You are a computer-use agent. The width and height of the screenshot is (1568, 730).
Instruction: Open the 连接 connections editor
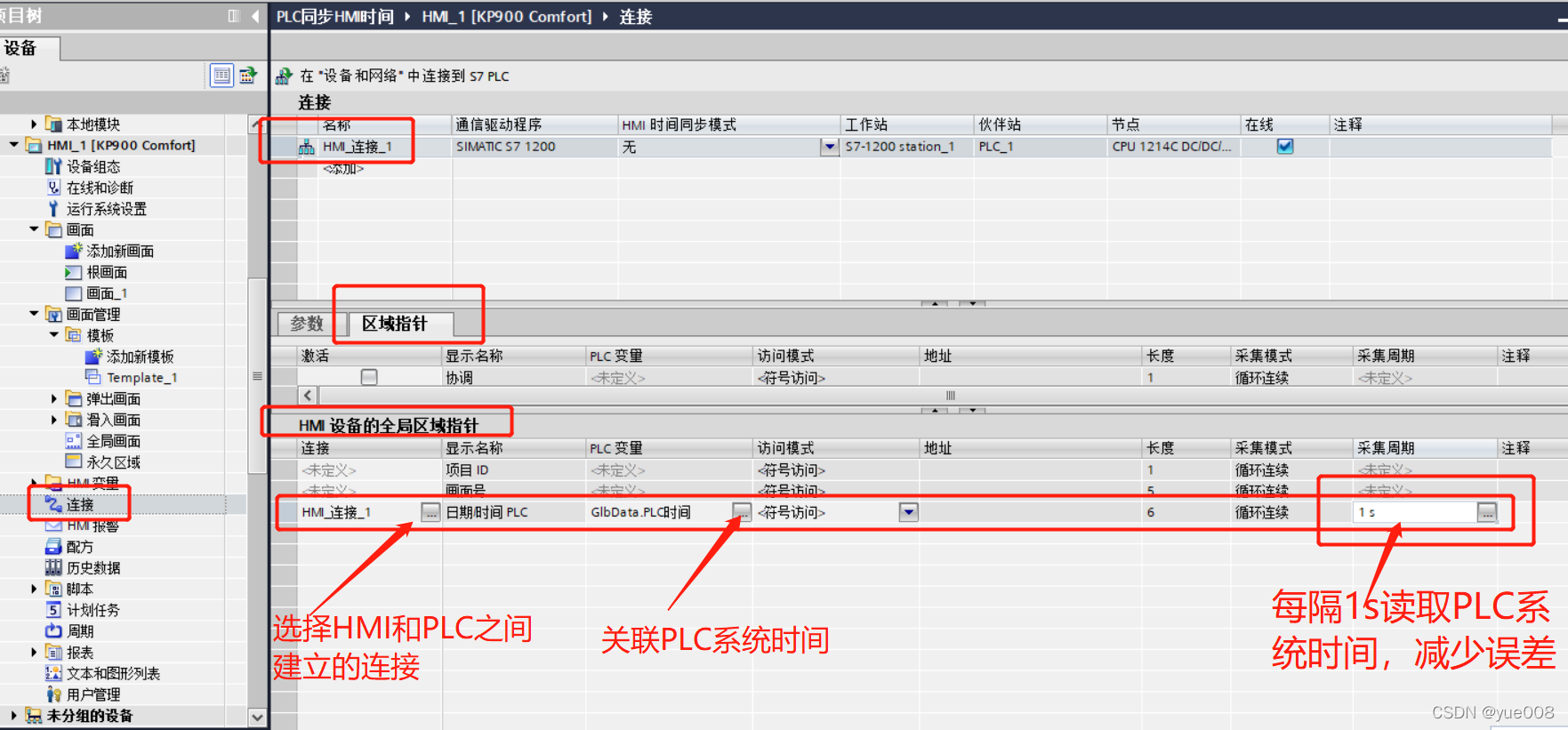[x=79, y=505]
